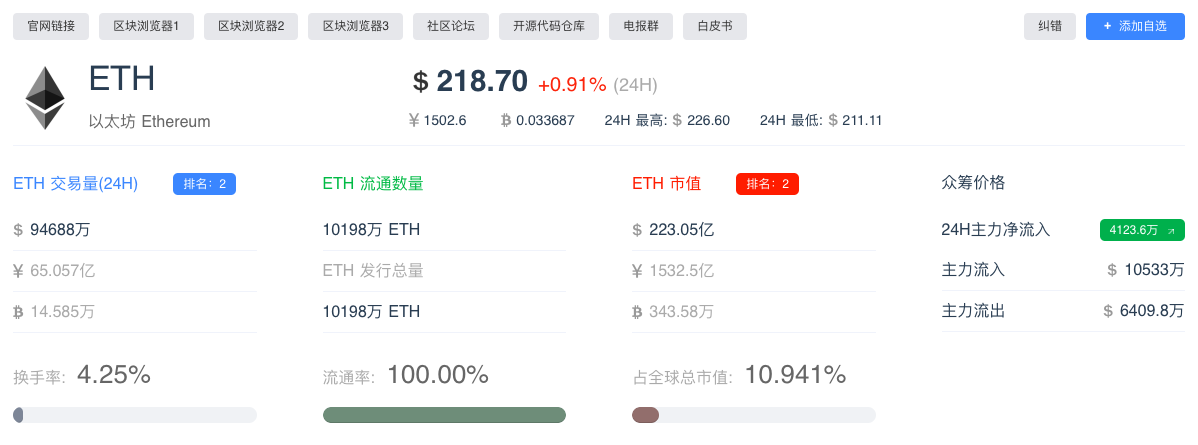The image size is (1198, 445).
Task: Click the 占全球总市值 progress bar
Action: pyautogui.click(x=754, y=415)
